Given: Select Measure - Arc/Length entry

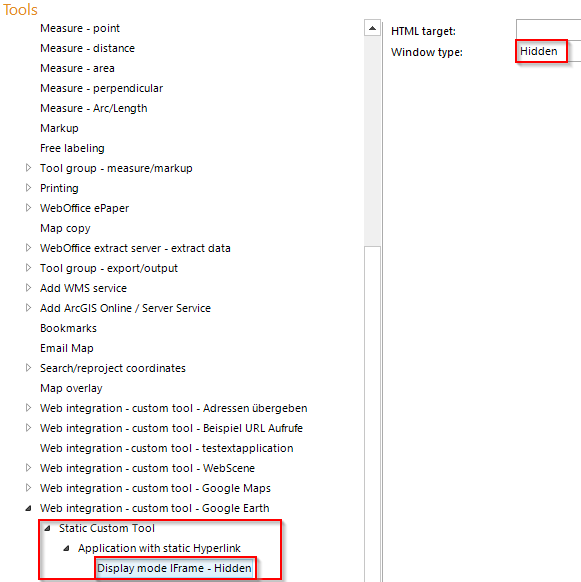Looking at the screenshot, I should (94, 108).
